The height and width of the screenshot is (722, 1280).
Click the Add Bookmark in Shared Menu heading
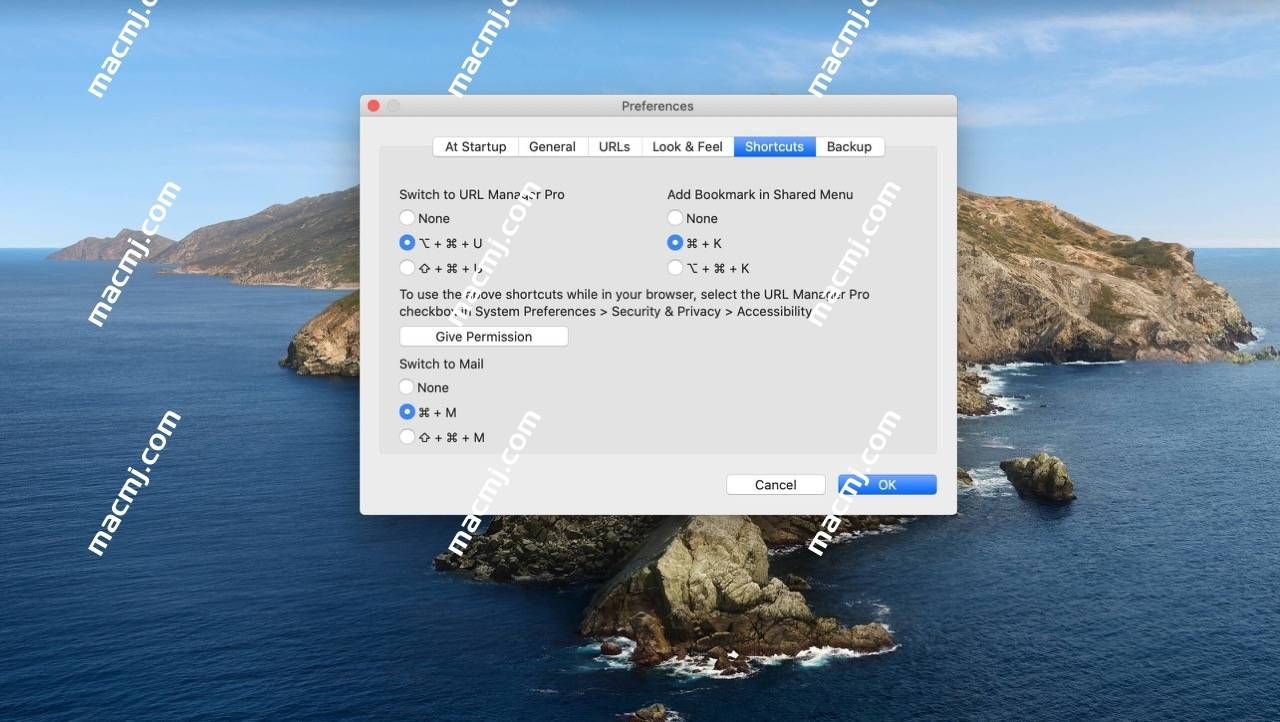pos(760,195)
